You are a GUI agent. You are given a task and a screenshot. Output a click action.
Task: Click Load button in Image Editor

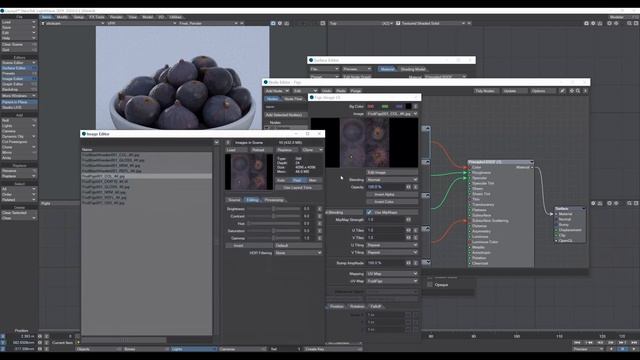click(x=236, y=150)
